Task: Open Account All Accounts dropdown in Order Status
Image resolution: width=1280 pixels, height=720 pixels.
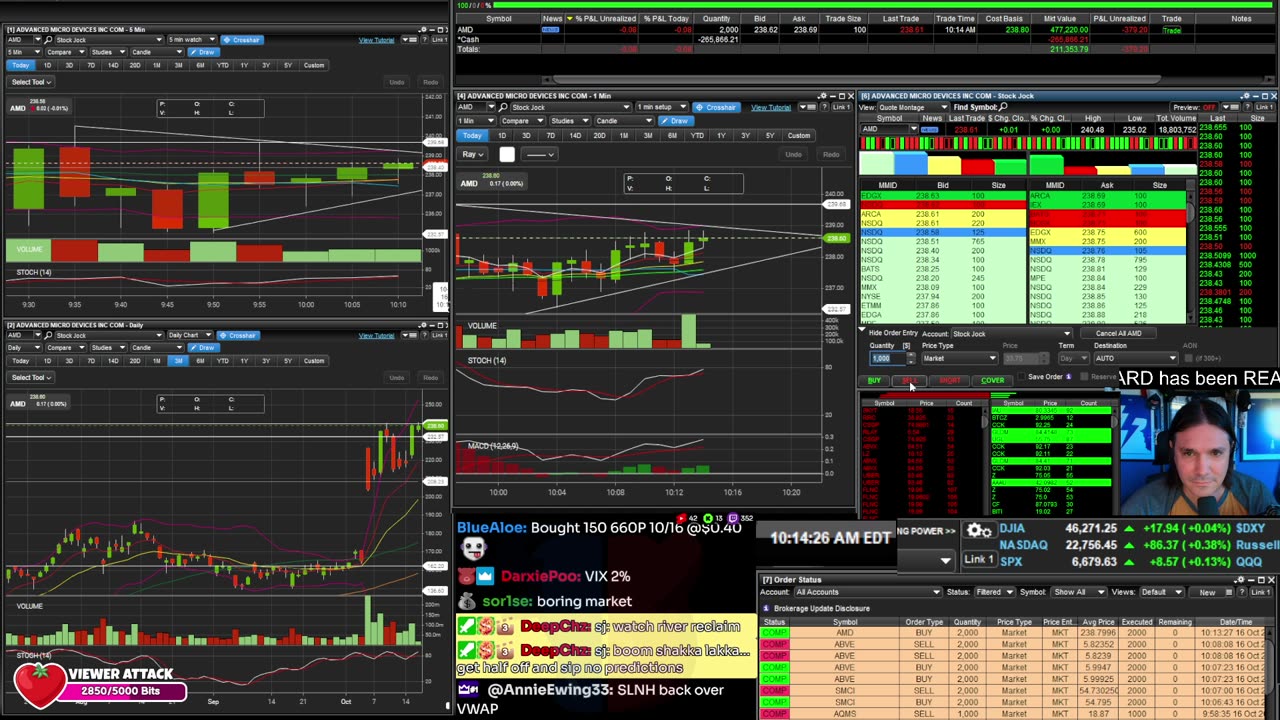Action: (867, 592)
